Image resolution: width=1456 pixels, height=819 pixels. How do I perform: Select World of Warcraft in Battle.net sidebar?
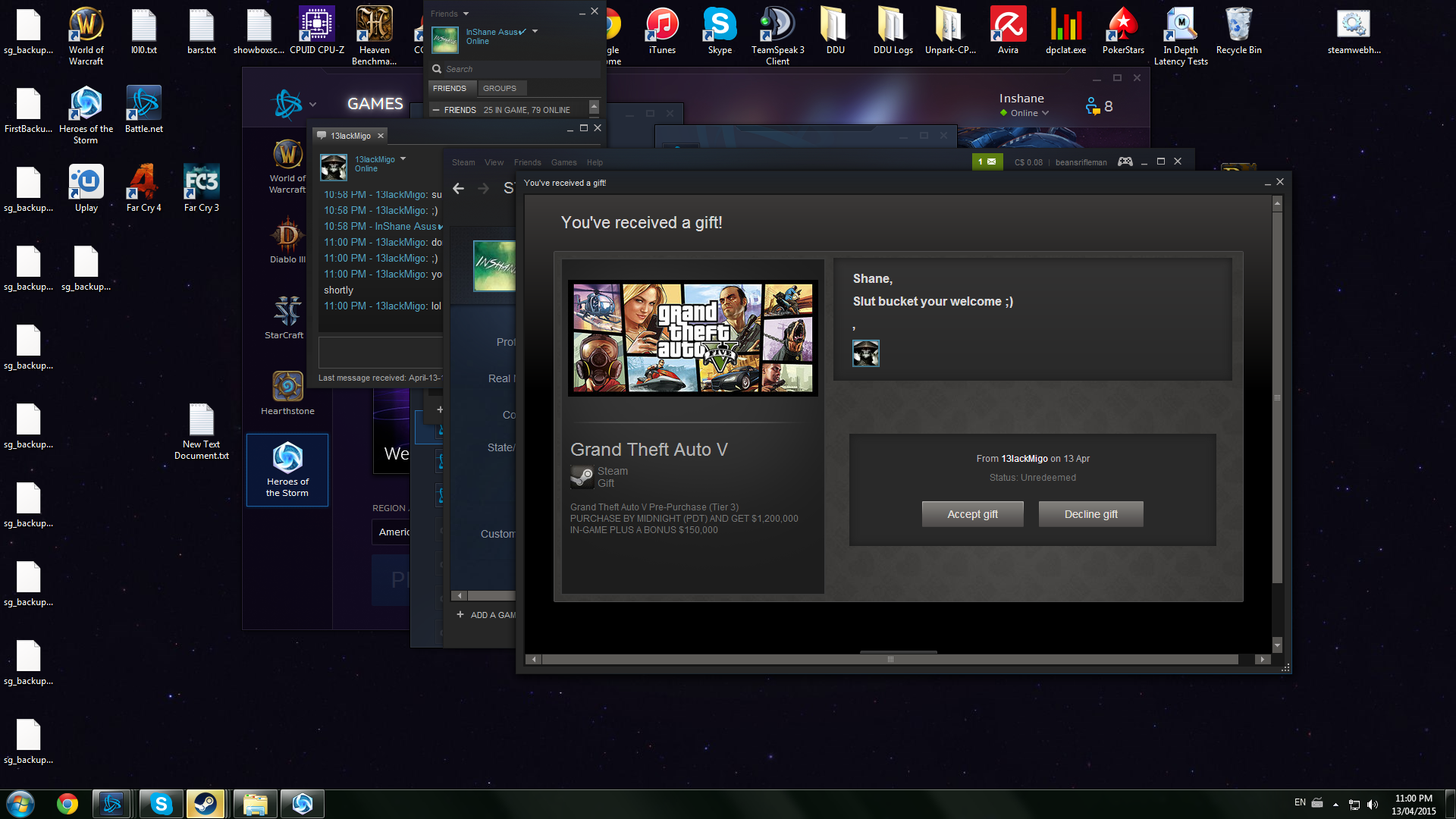pos(287,166)
